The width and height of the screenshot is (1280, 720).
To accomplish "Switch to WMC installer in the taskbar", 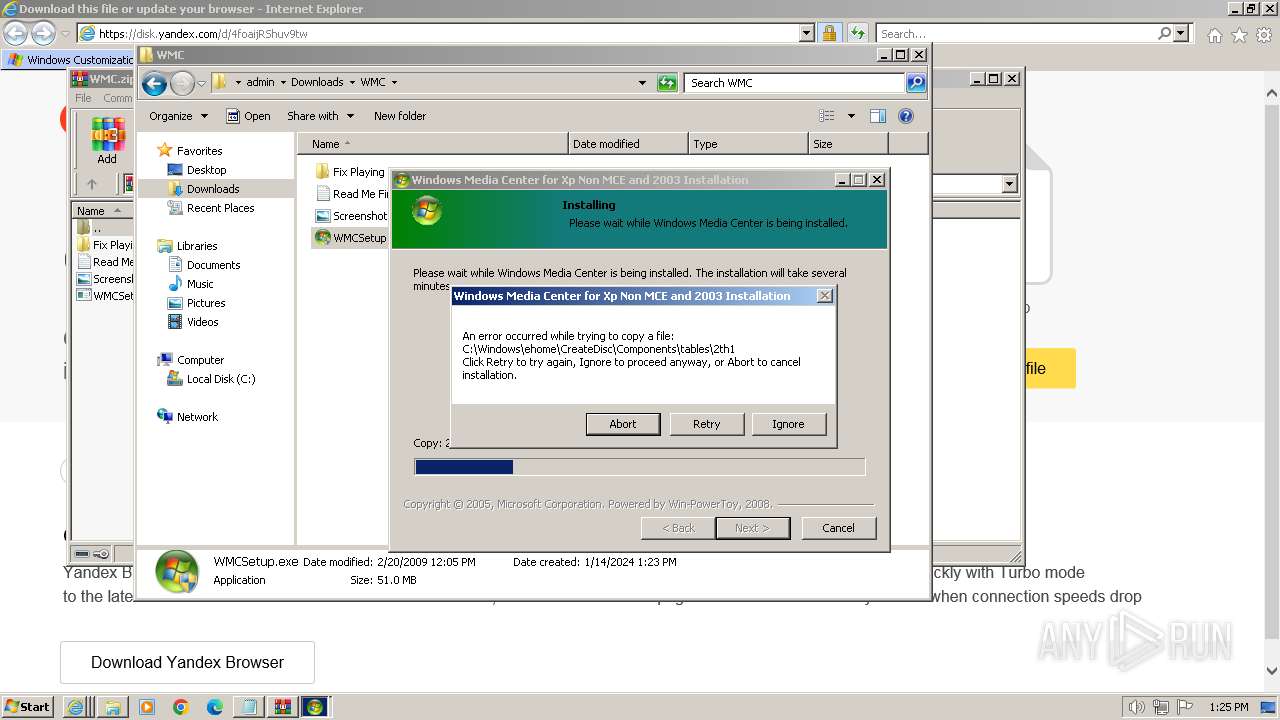I will (315, 706).
